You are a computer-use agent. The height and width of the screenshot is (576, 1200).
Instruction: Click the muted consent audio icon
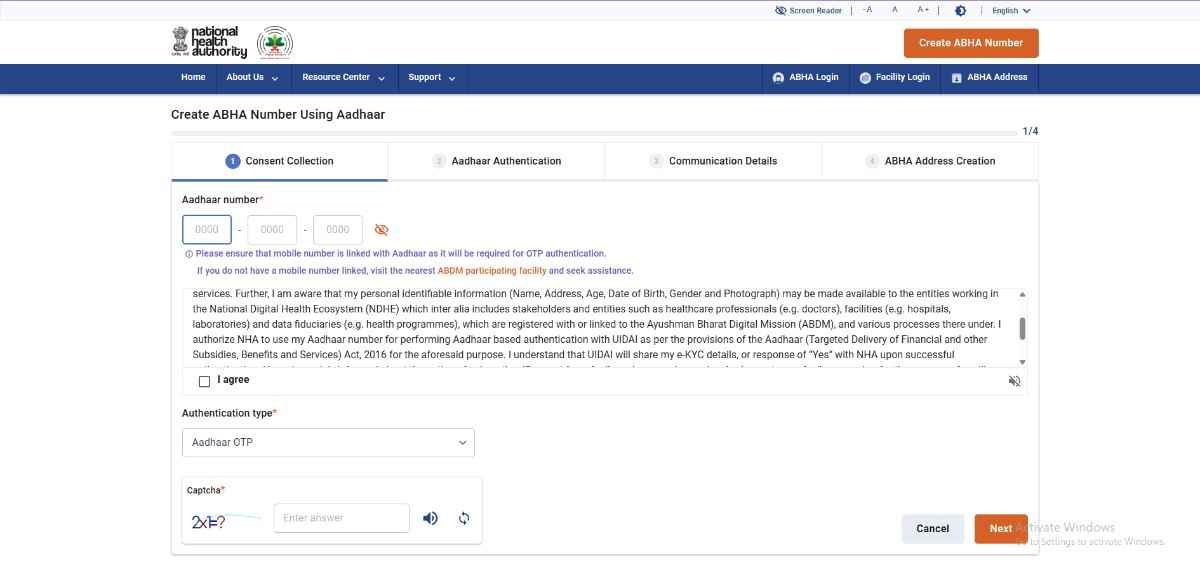pyautogui.click(x=1014, y=381)
